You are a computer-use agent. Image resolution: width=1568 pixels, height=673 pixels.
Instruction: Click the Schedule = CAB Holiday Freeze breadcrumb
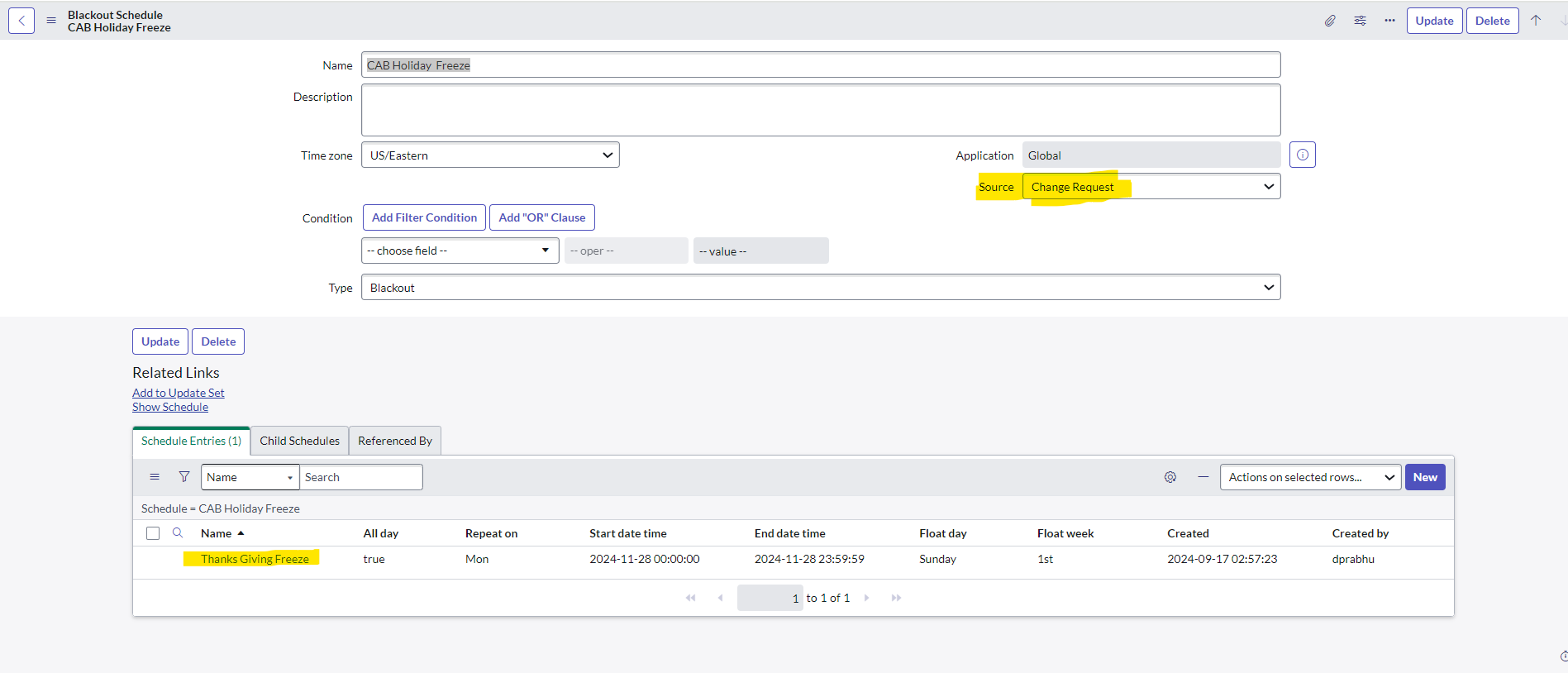[x=221, y=508]
